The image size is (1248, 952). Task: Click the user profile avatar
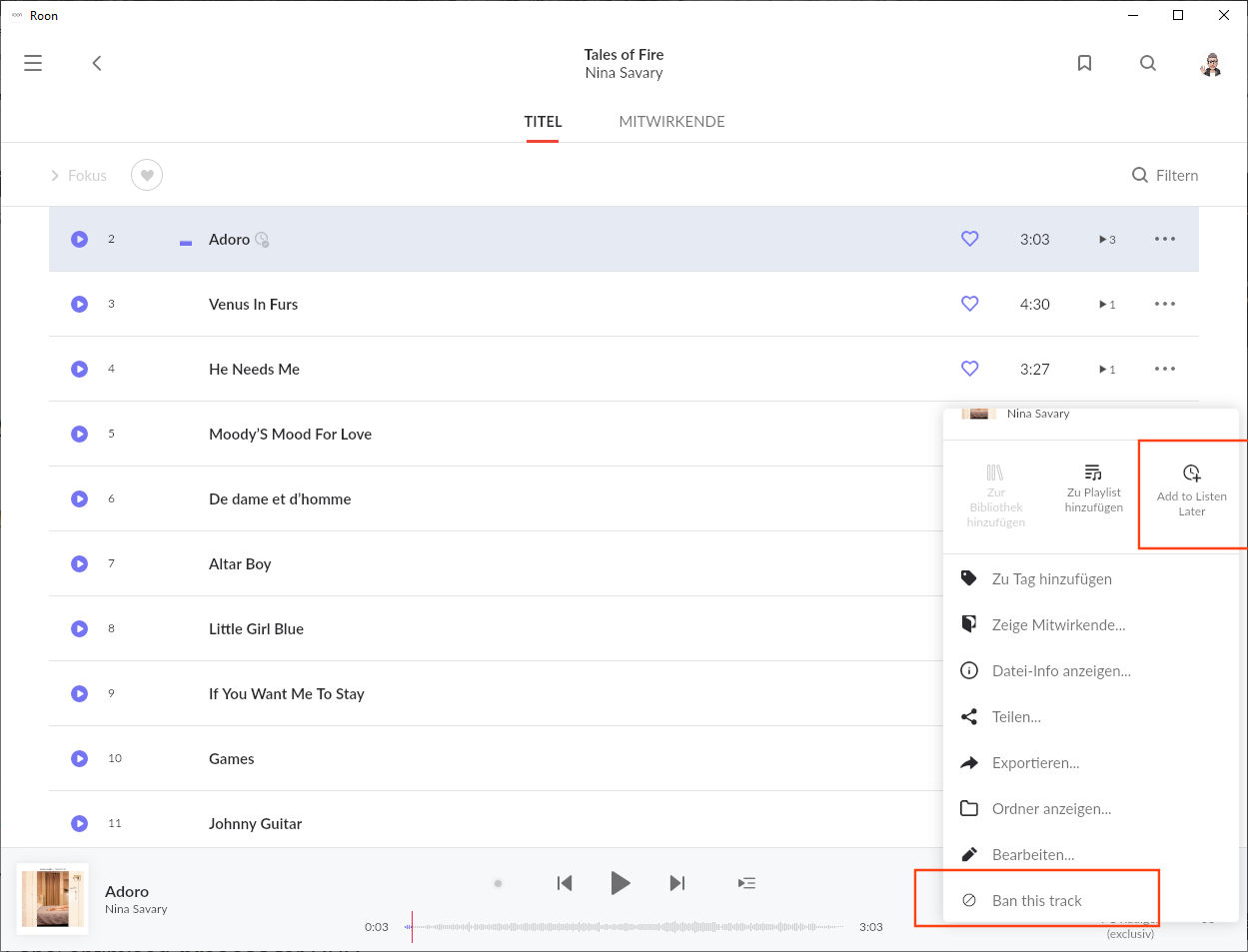point(1211,64)
